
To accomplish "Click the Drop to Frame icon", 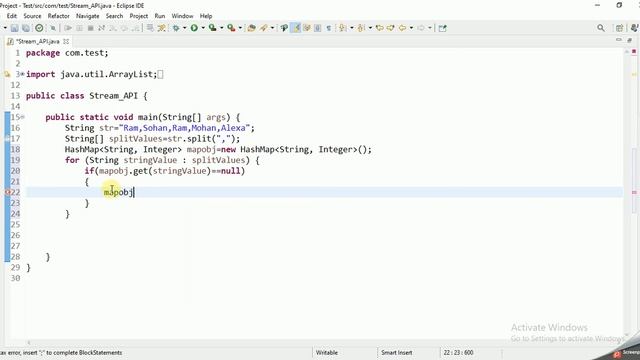I will 150,28.
